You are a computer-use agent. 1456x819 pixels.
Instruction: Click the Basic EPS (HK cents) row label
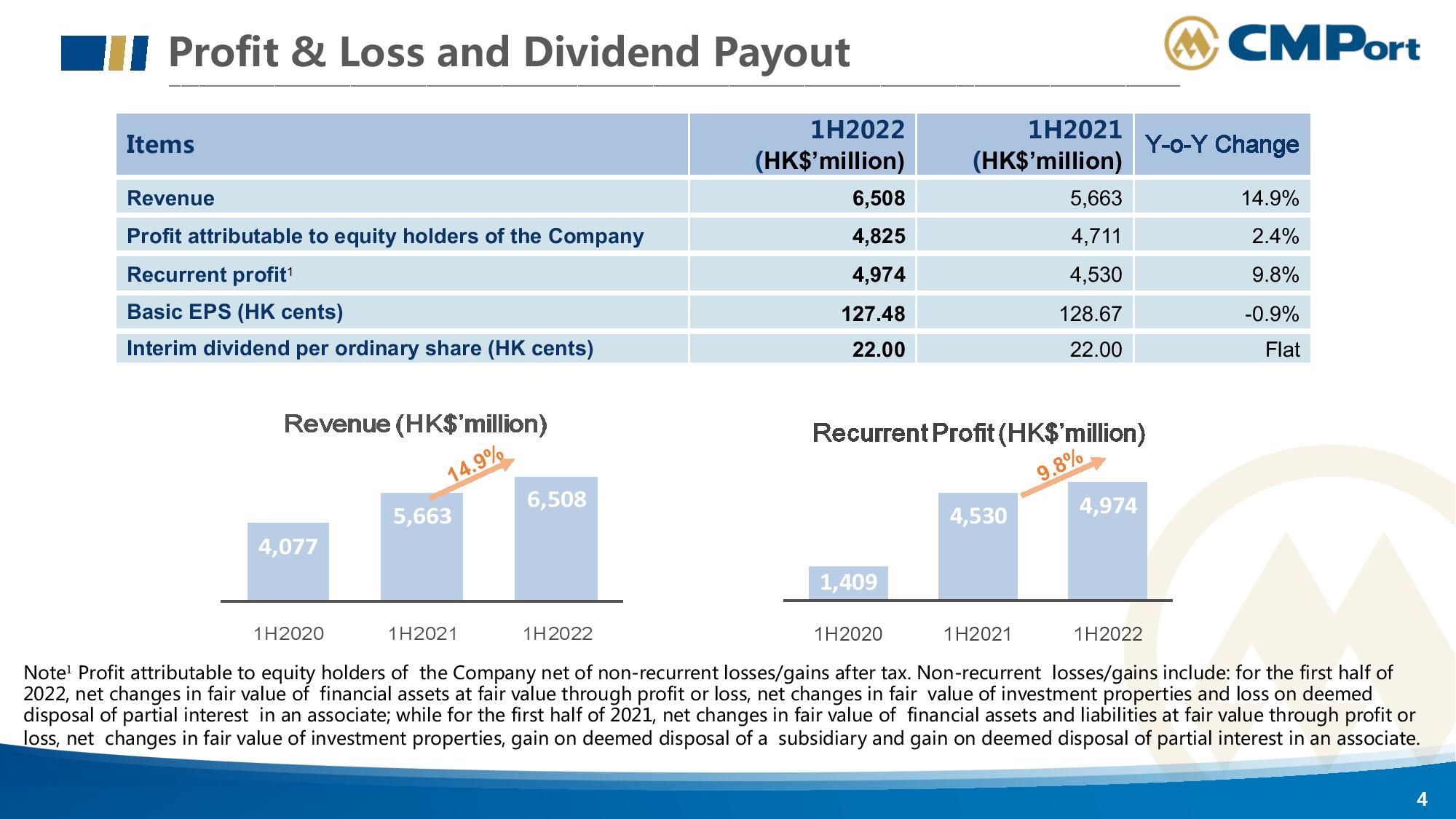coord(234,312)
